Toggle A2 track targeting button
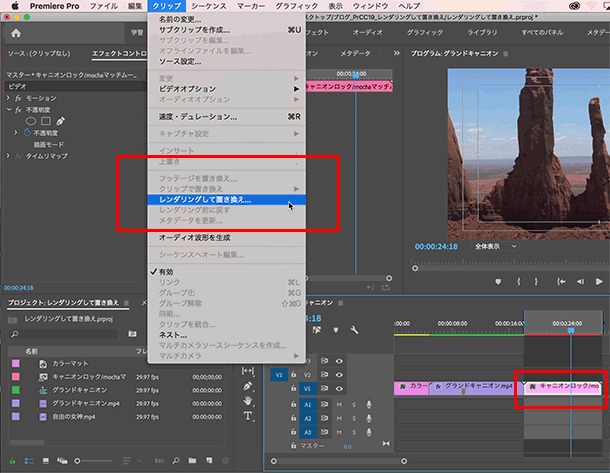The image size is (610, 473). 307,419
